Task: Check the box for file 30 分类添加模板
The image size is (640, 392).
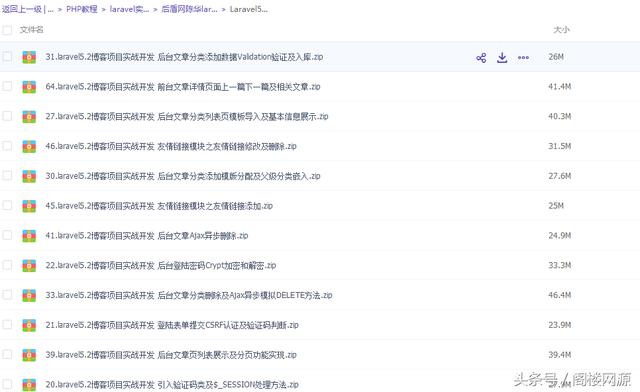Action: point(7,176)
